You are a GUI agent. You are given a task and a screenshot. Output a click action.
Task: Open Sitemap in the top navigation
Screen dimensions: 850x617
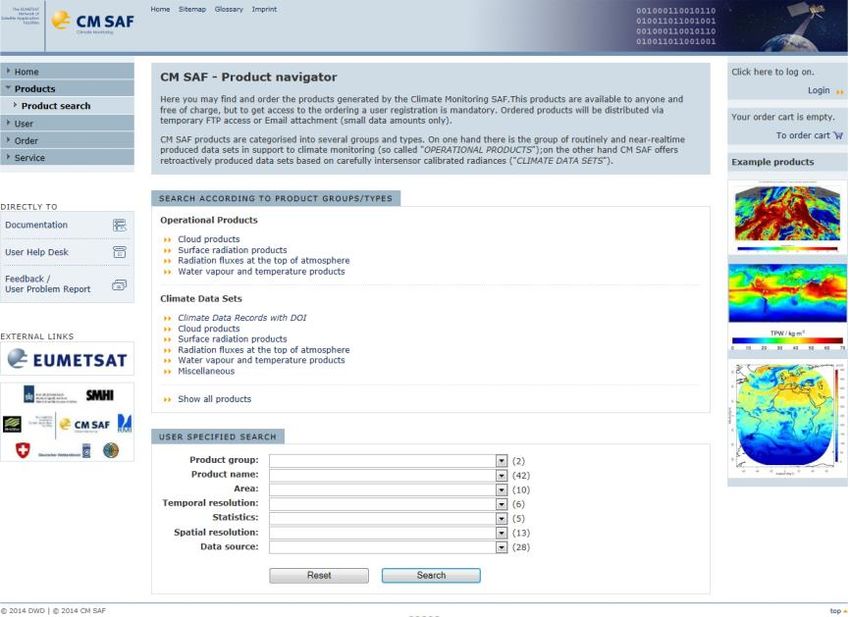192,9
